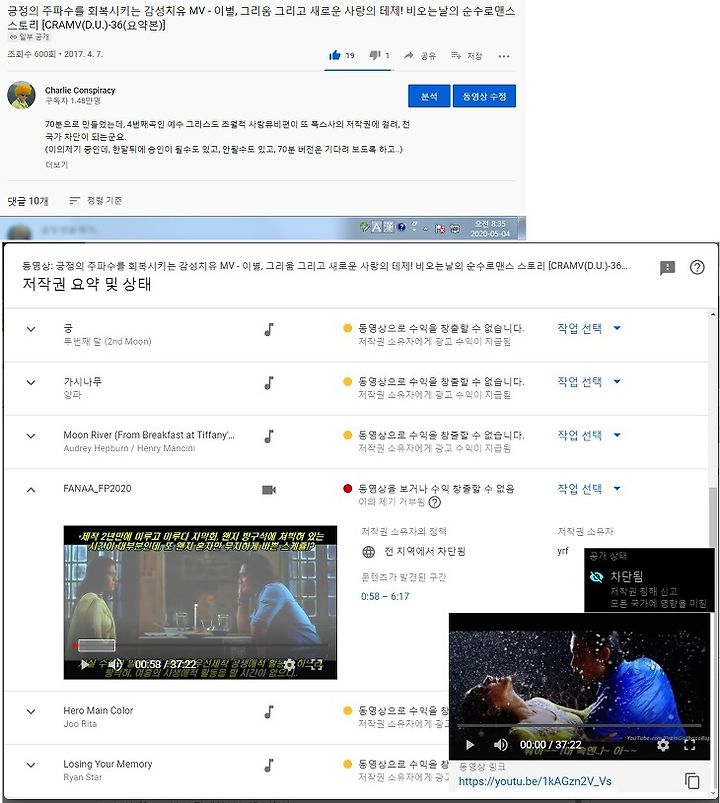
Task: Expand the 궁 claim row
Action: click(31, 329)
